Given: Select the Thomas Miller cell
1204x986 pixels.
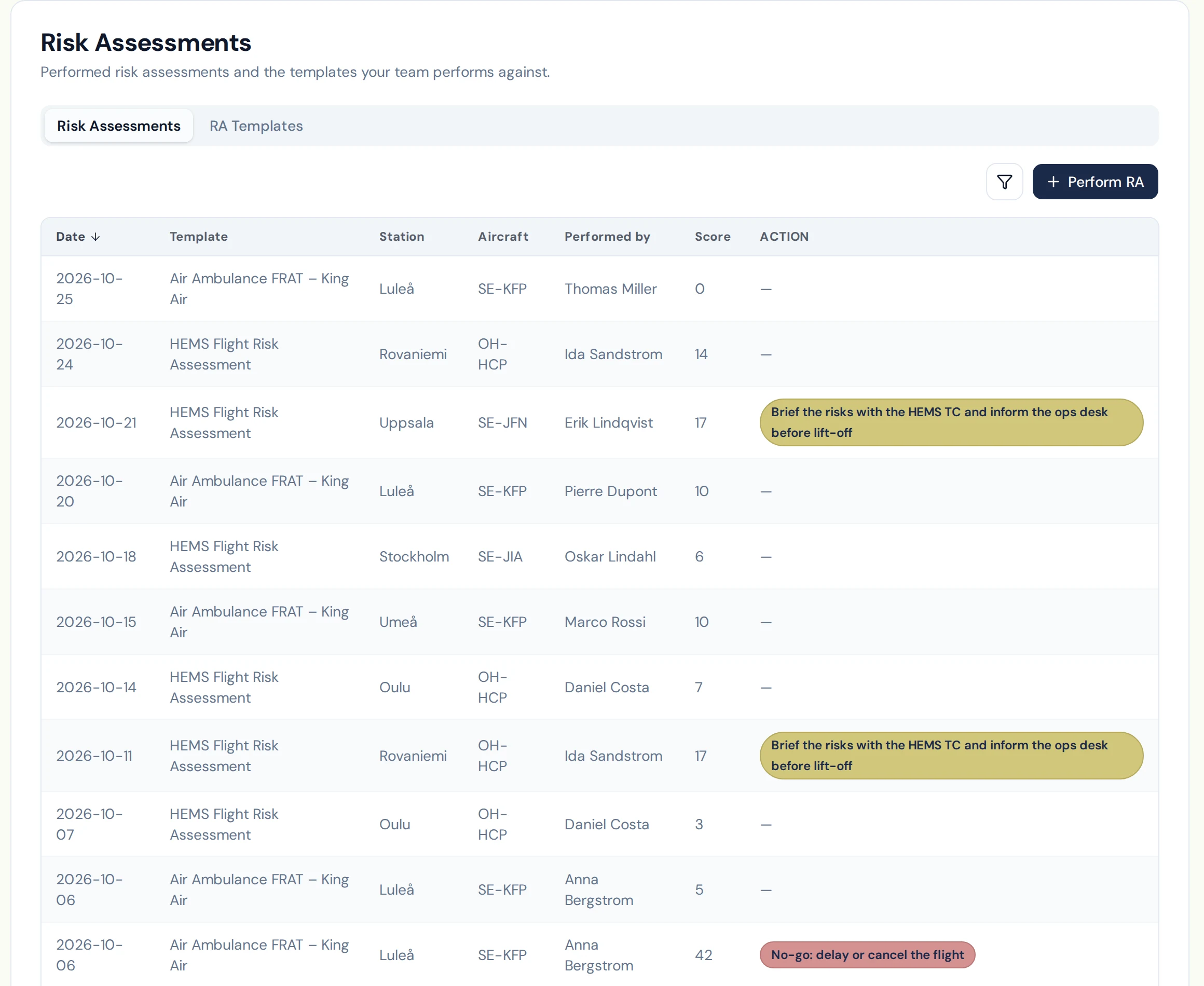Looking at the screenshot, I should point(610,289).
